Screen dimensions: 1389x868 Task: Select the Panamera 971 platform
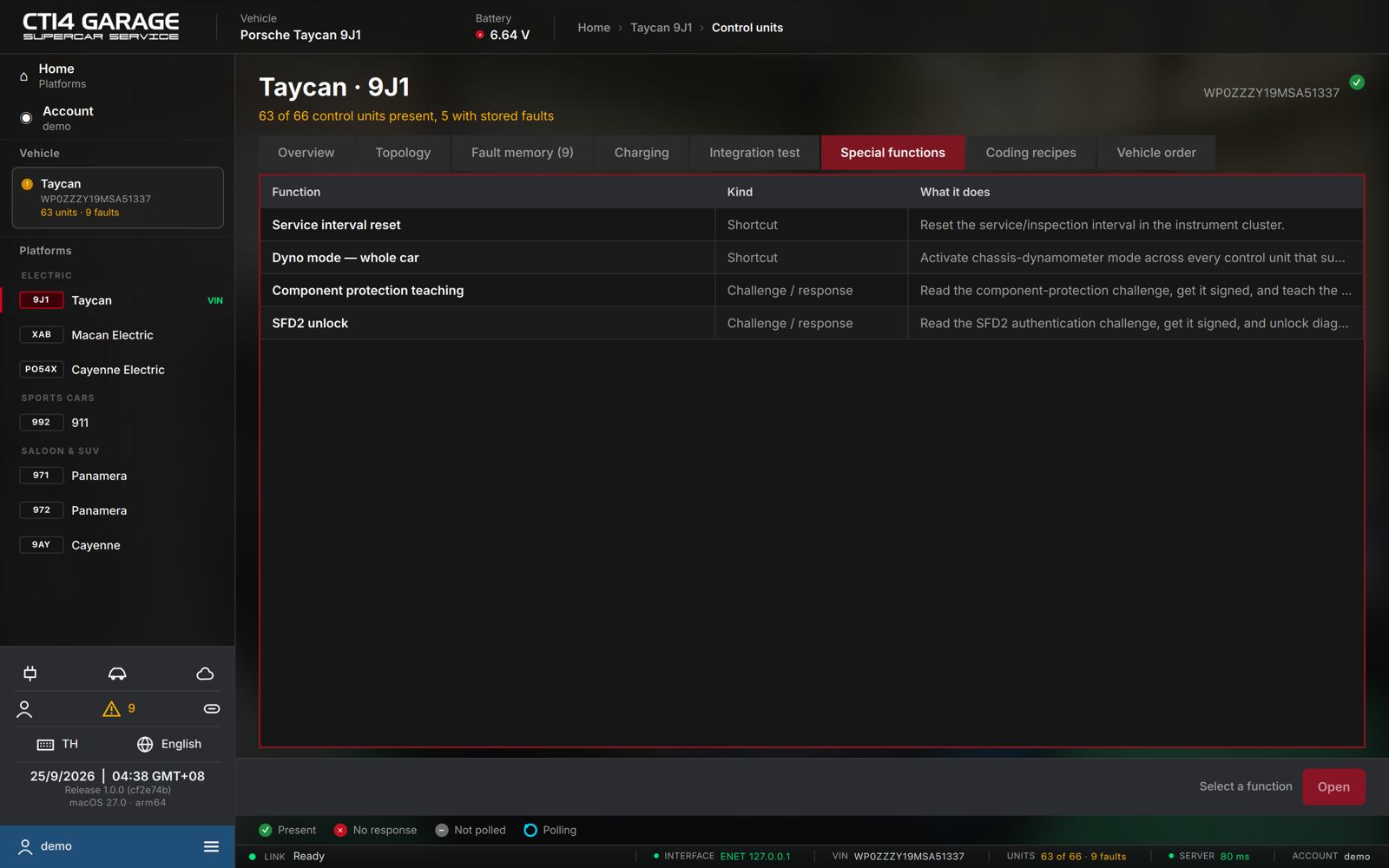117,476
